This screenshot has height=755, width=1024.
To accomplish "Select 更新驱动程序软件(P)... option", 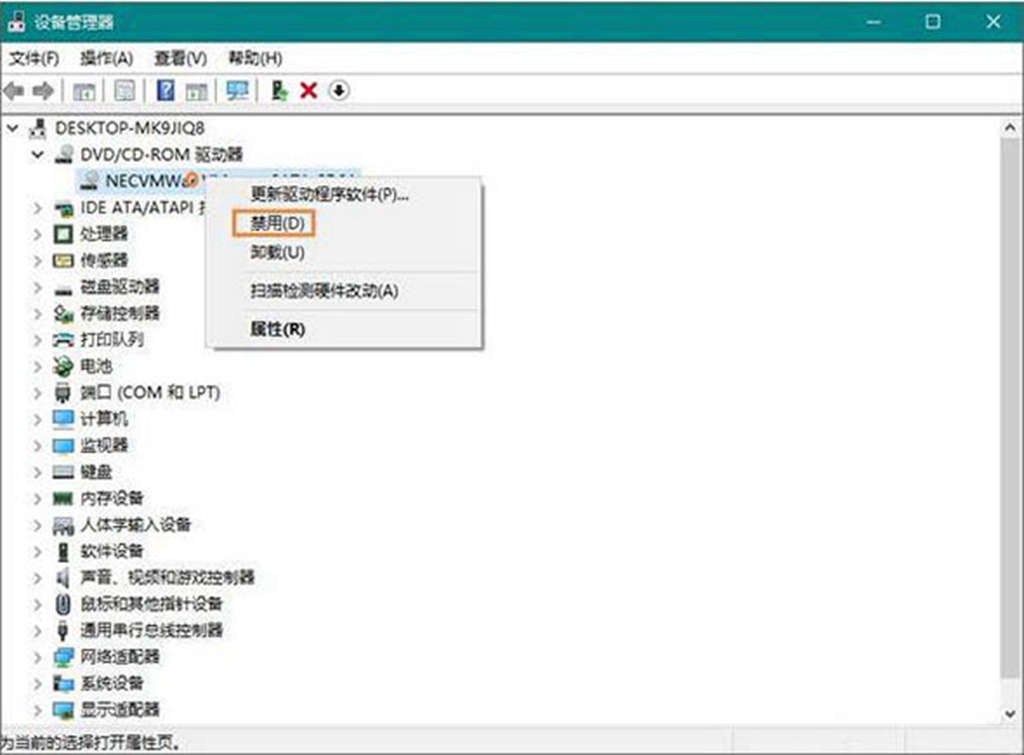I will tap(329, 194).
